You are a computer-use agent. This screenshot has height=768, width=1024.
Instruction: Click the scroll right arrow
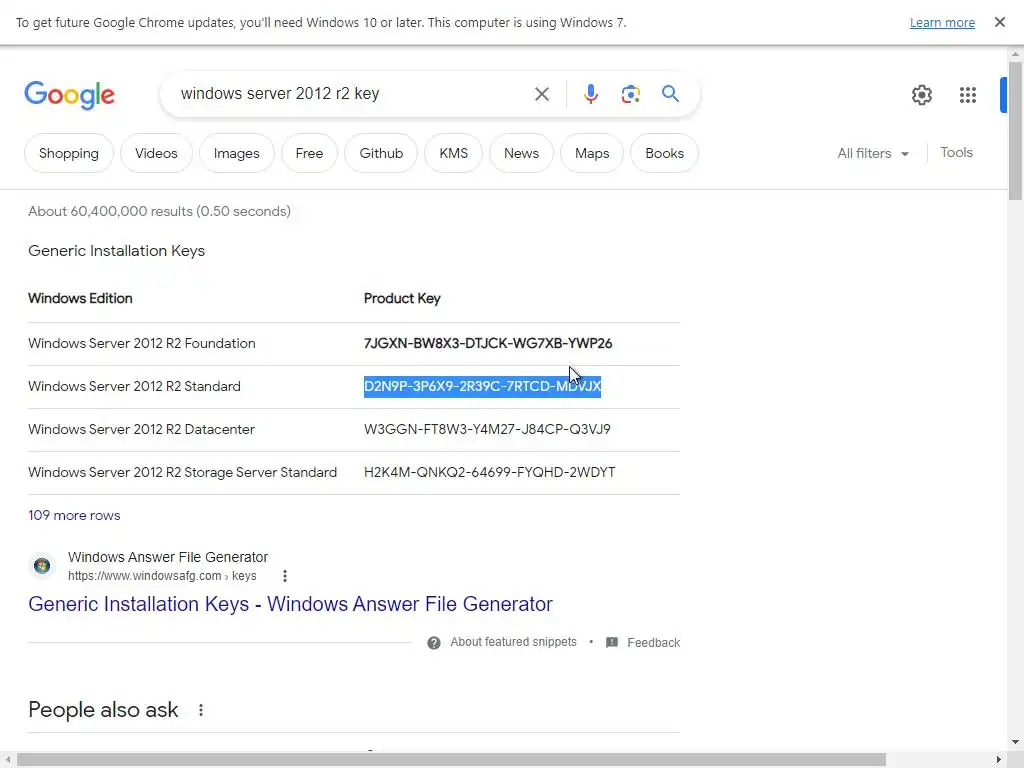tap(999, 760)
